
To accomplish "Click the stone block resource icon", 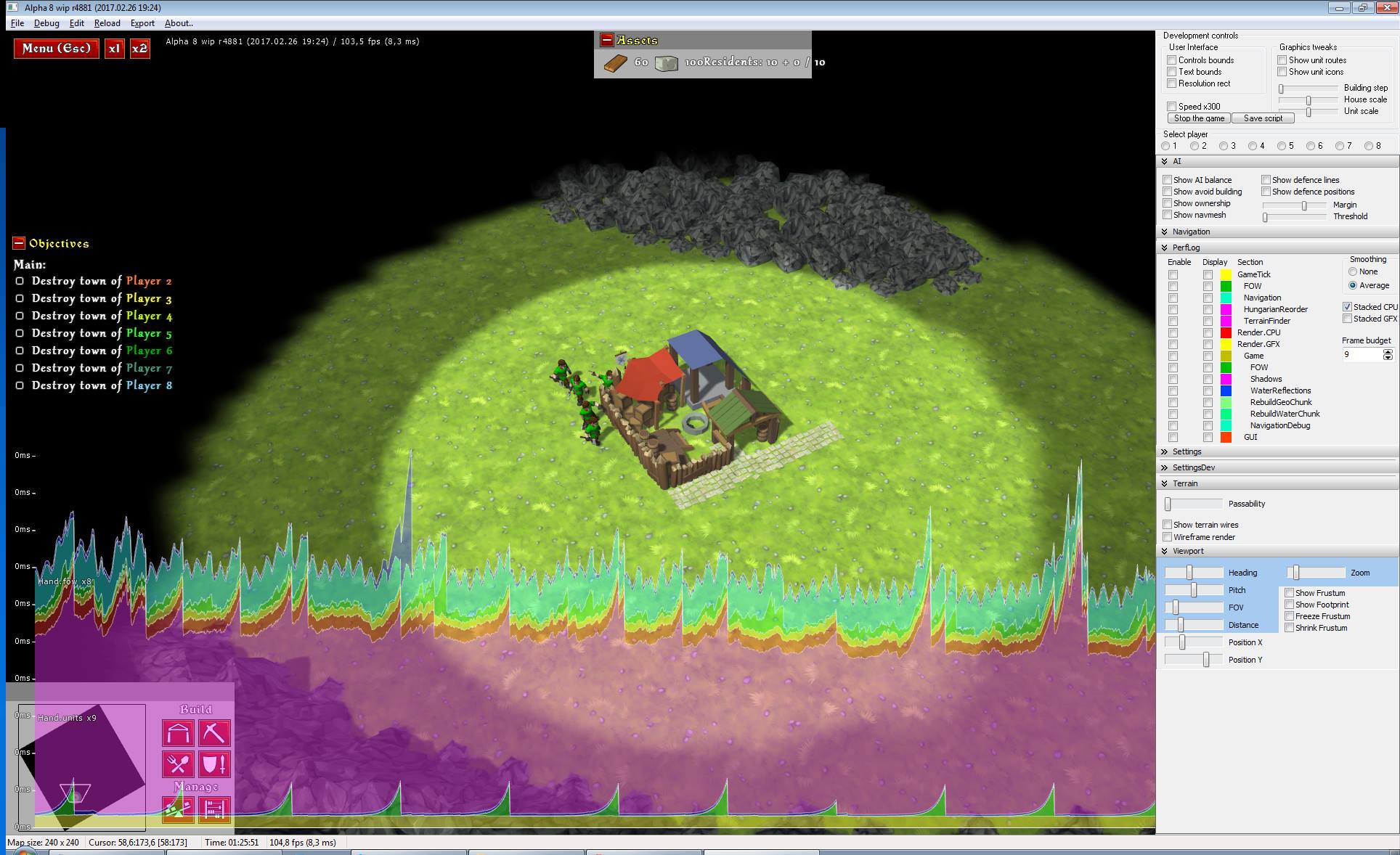I will (x=666, y=63).
